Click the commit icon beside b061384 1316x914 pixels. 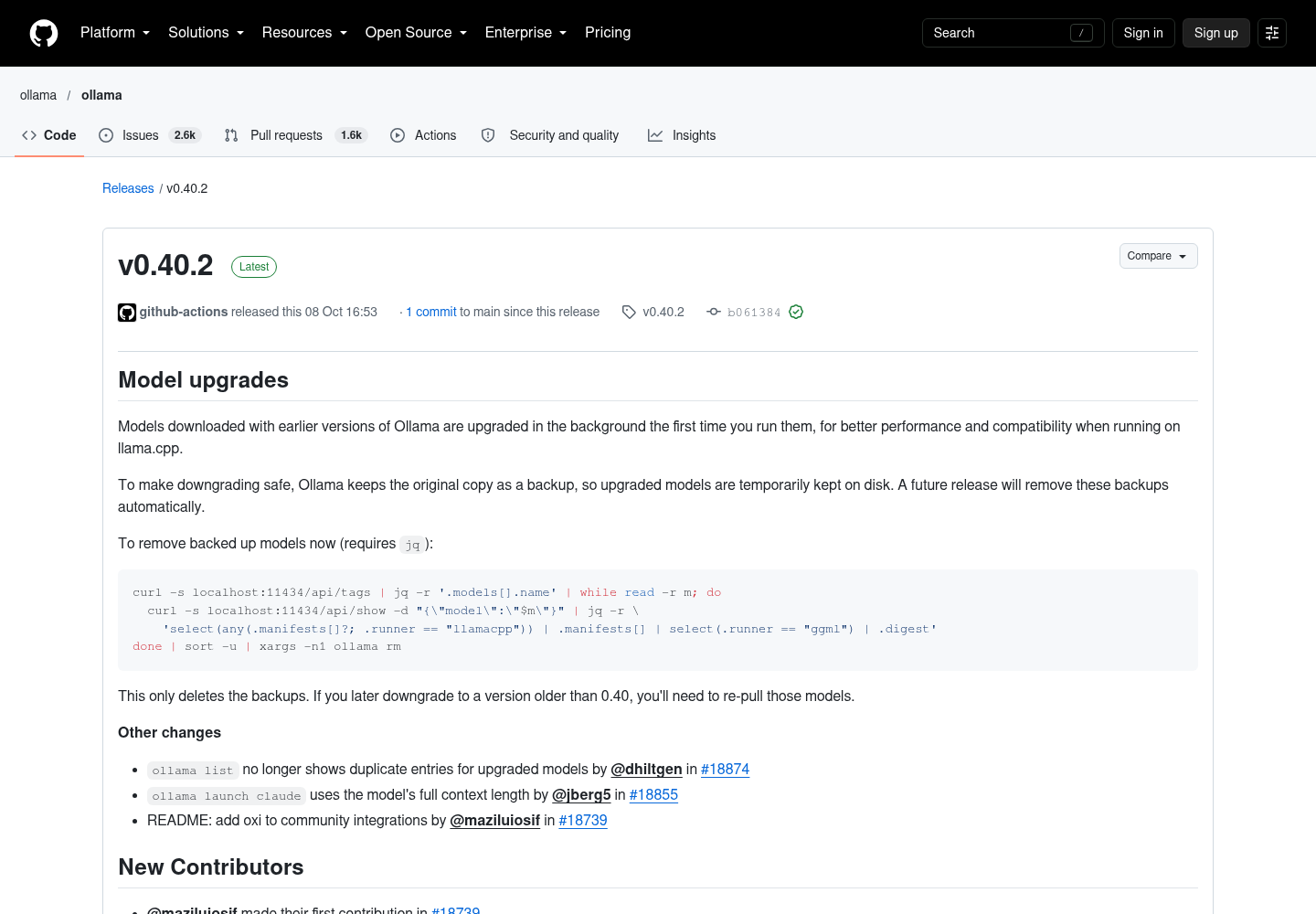[714, 312]
